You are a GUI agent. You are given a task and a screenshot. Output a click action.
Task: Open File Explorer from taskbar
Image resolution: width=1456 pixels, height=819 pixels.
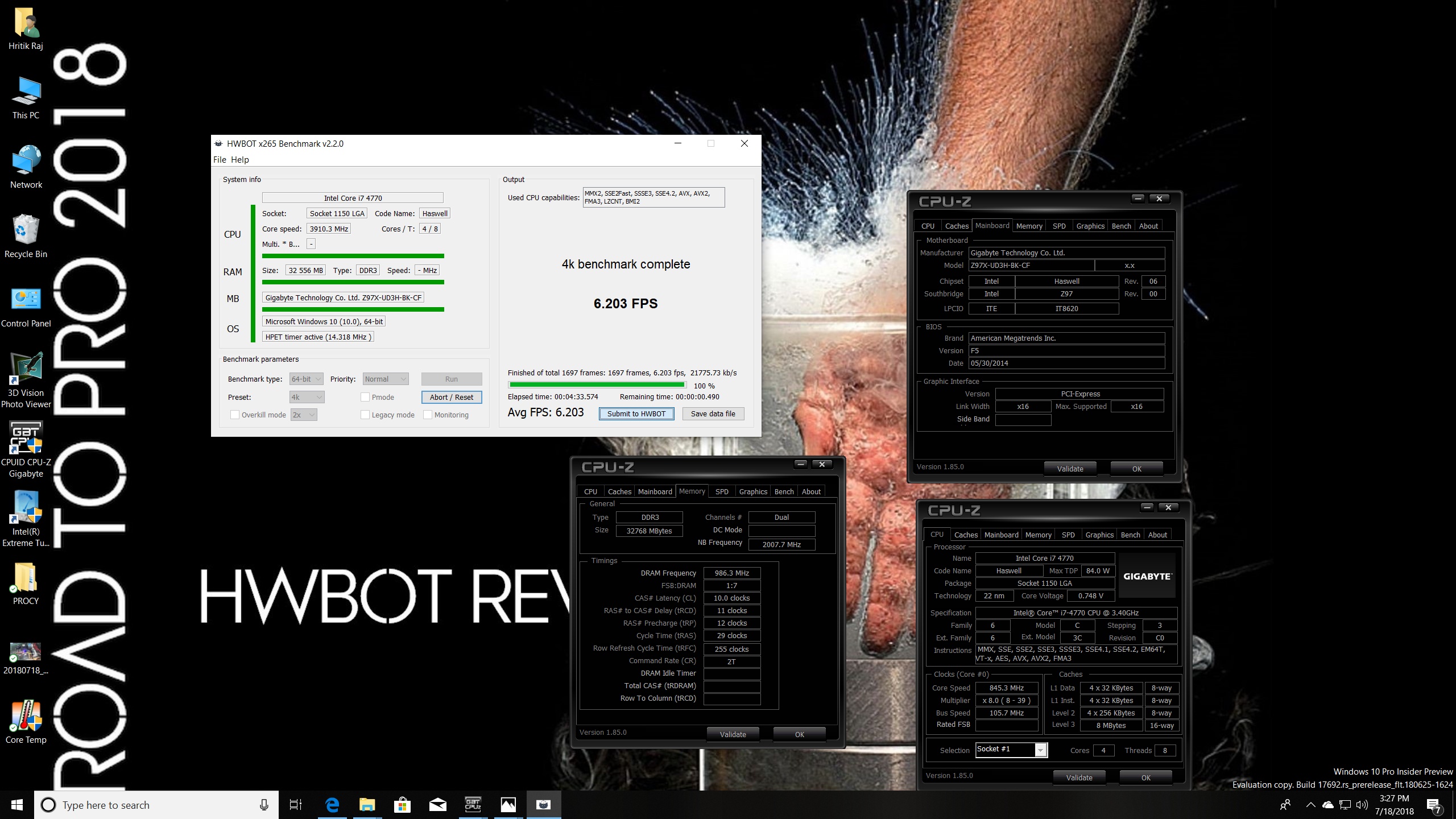click(367, 805)
